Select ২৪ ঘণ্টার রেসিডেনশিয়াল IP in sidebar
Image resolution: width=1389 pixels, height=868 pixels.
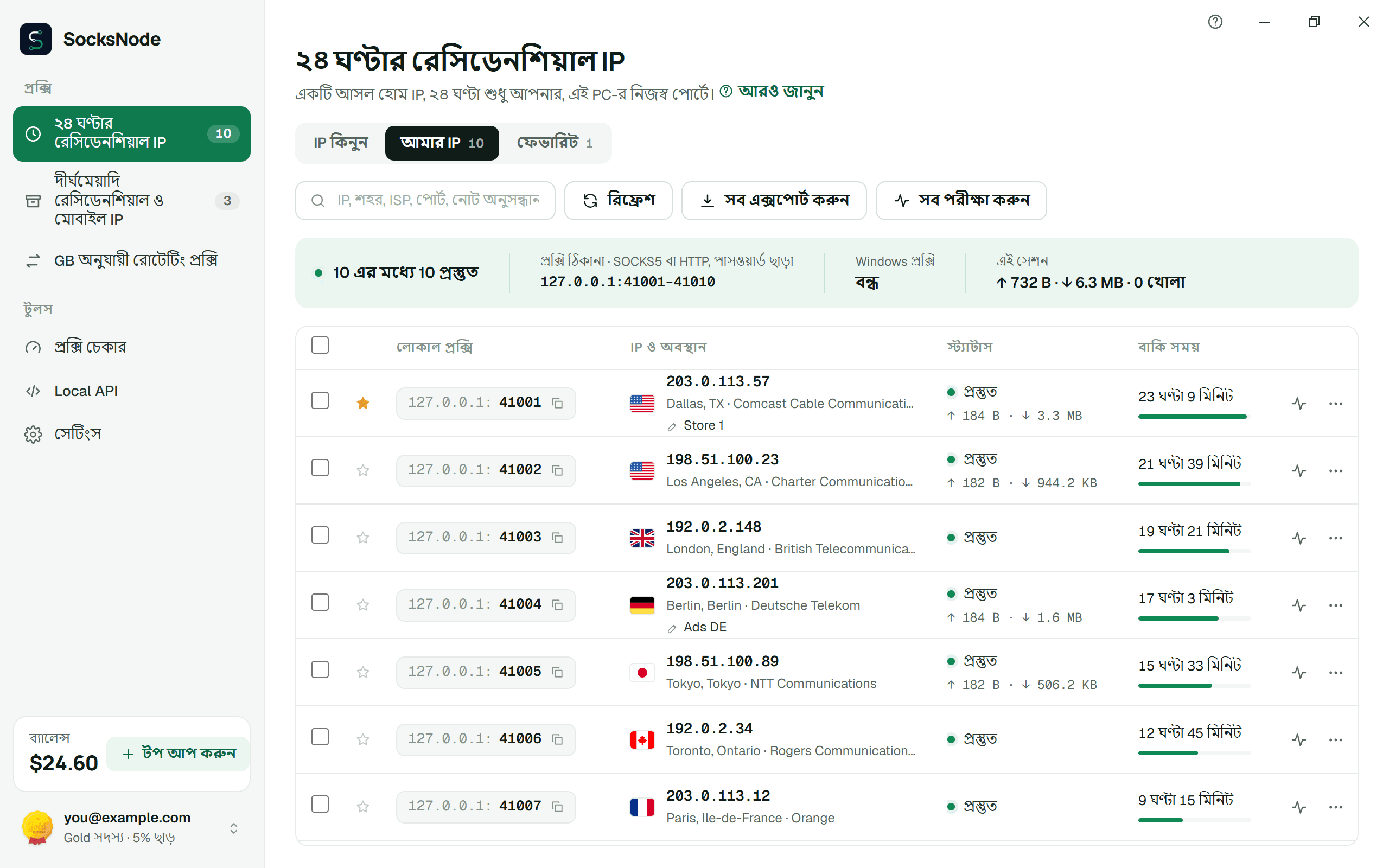point(131,133)
